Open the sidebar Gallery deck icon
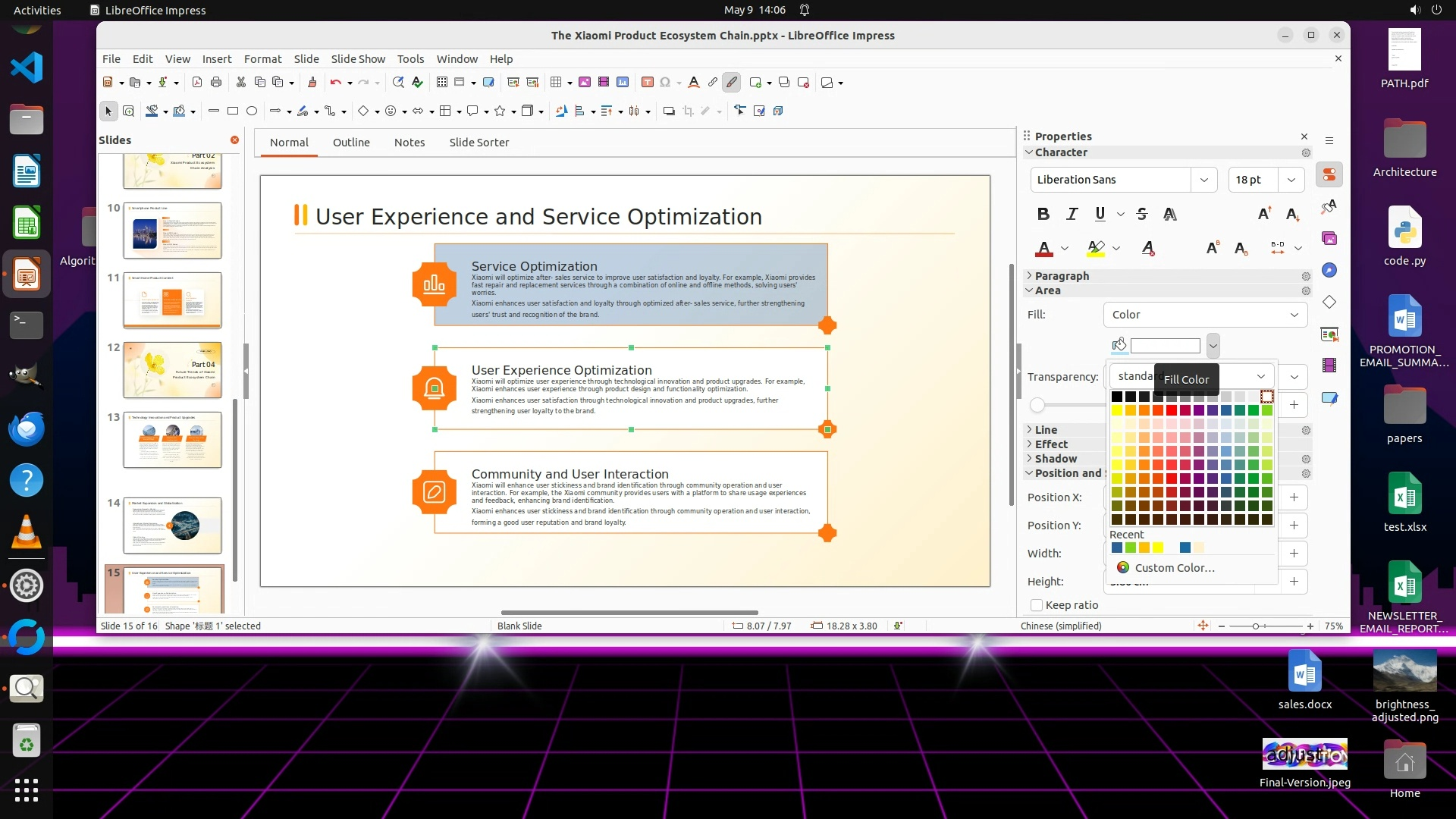 (1329, 239)
